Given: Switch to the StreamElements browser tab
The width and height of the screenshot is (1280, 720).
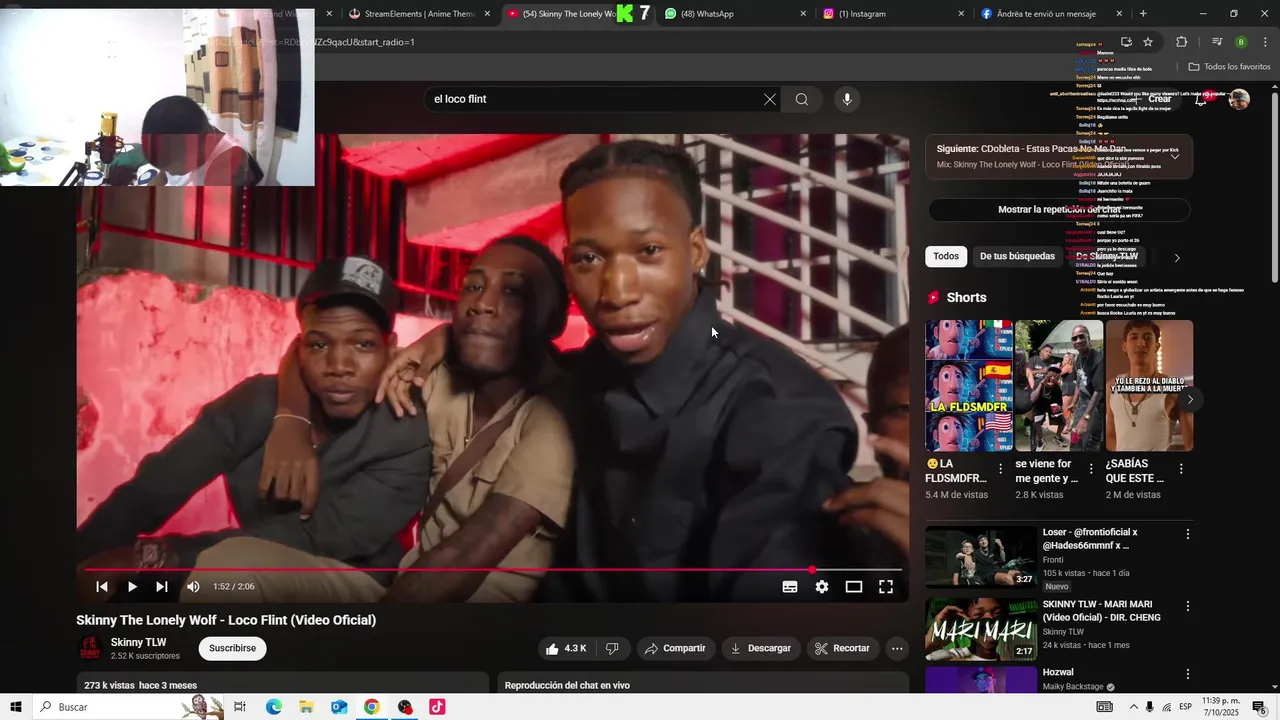Looking at the screenshot, I should click(x=419, y=14).
